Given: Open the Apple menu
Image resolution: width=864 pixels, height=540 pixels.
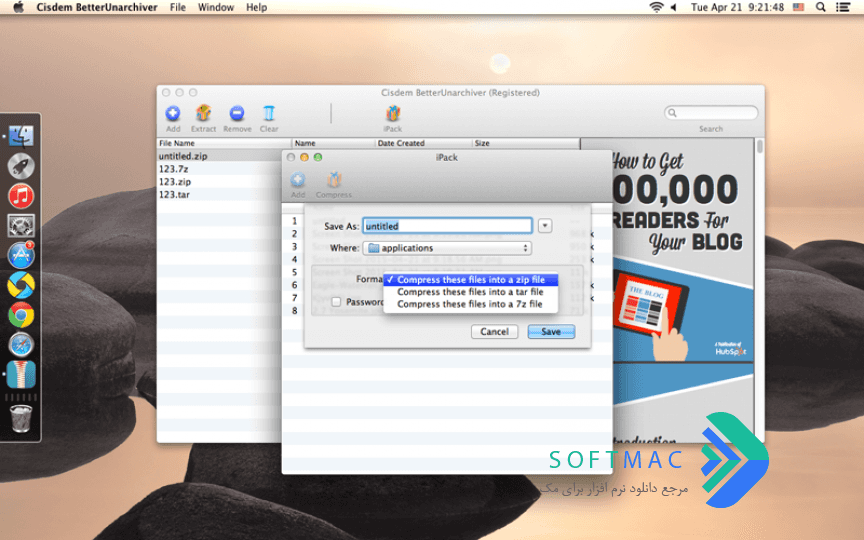Looking at the screenshot, I should [18, 7].
